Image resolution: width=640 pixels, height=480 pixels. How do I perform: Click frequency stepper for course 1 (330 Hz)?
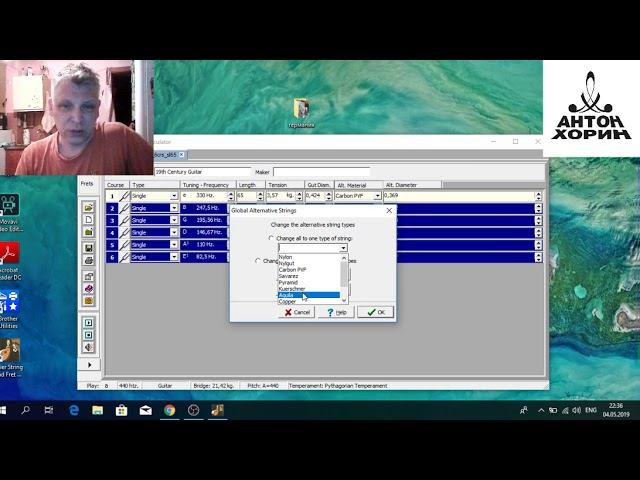pyautogui.click(x=231, y=196)
